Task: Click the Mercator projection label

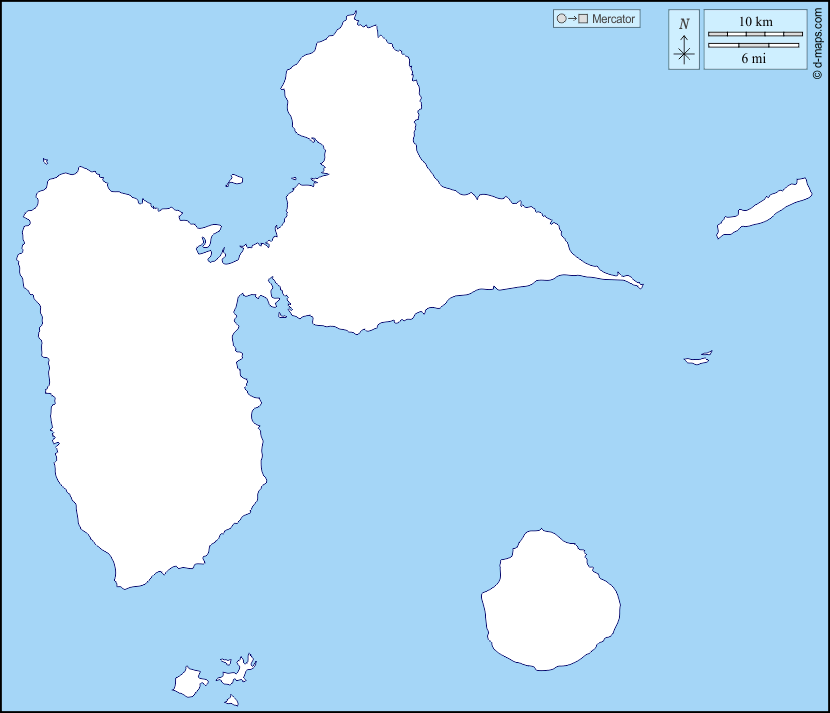Action: pos(613,19)
